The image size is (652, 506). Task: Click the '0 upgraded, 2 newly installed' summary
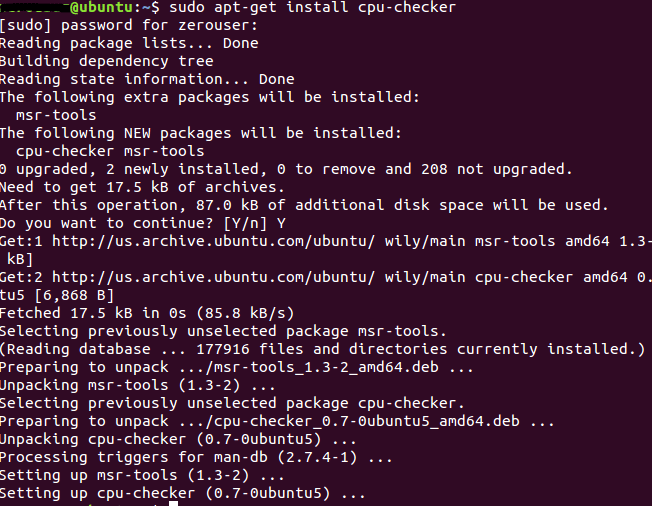point(286,169)
